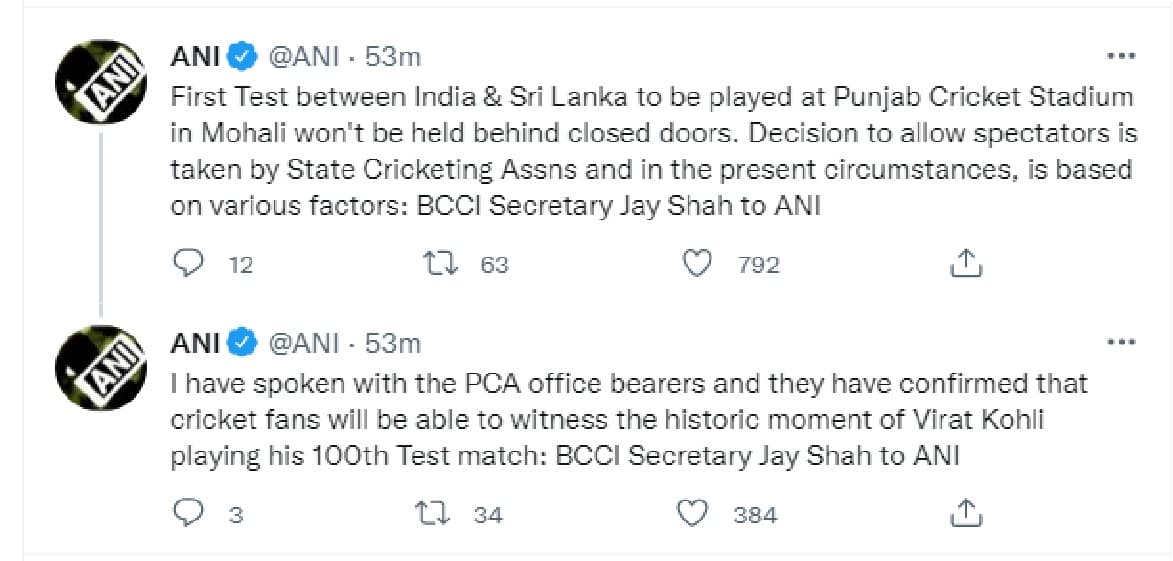Reply to the Virat Kohli 100th Test tweet
Image resolution: width=1173 pixels, height=561 pixels.
coord(189,514)
